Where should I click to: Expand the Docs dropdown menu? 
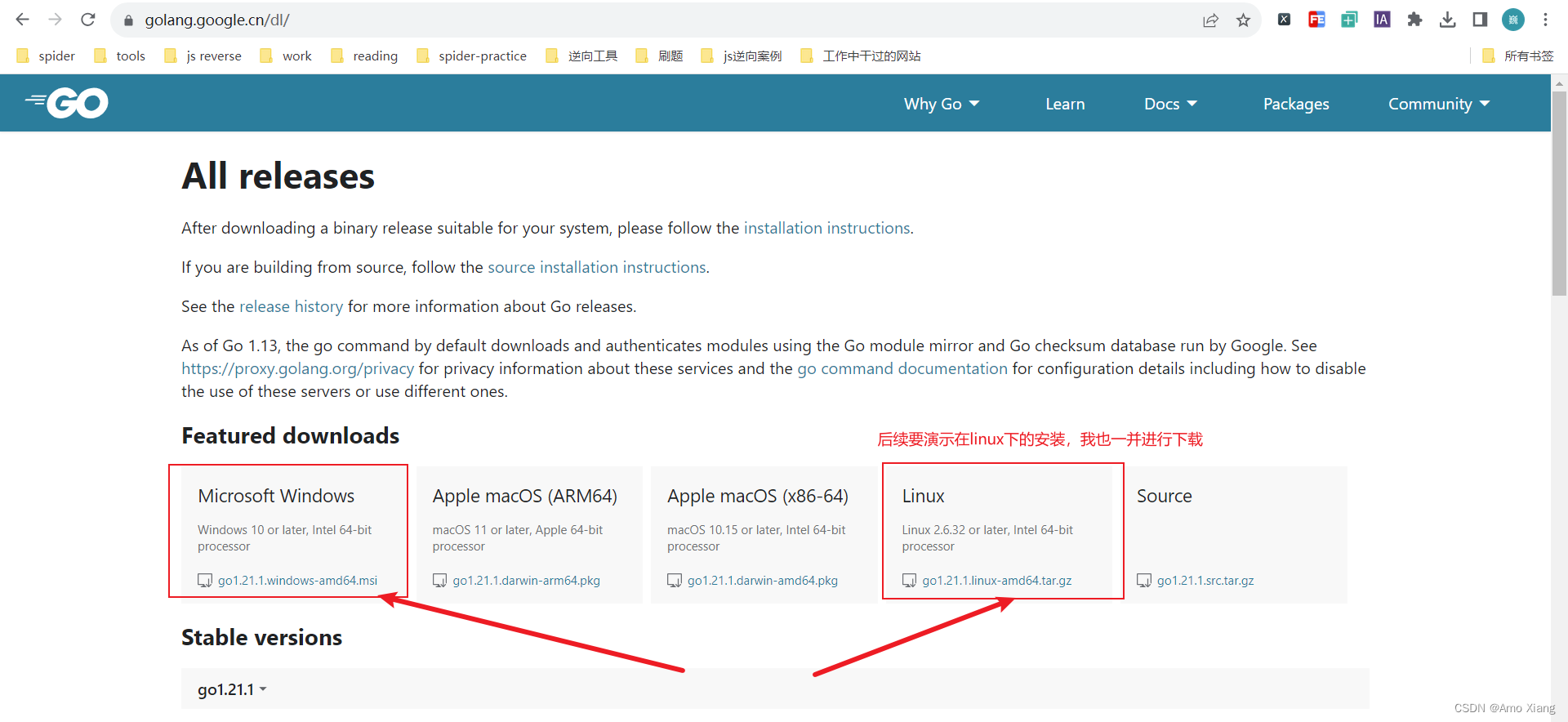(1170, 104)
